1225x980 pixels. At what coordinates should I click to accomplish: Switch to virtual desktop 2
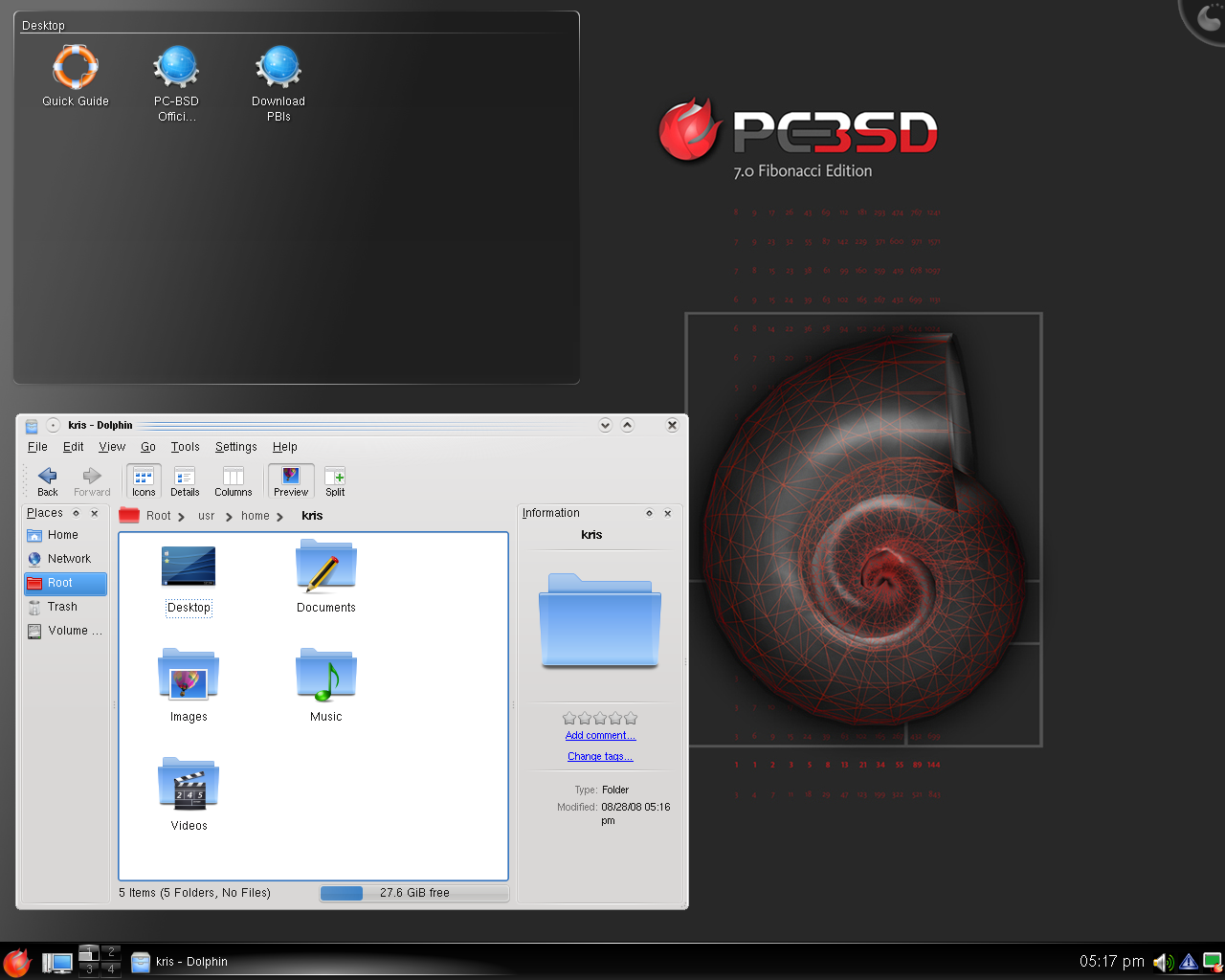111,951
